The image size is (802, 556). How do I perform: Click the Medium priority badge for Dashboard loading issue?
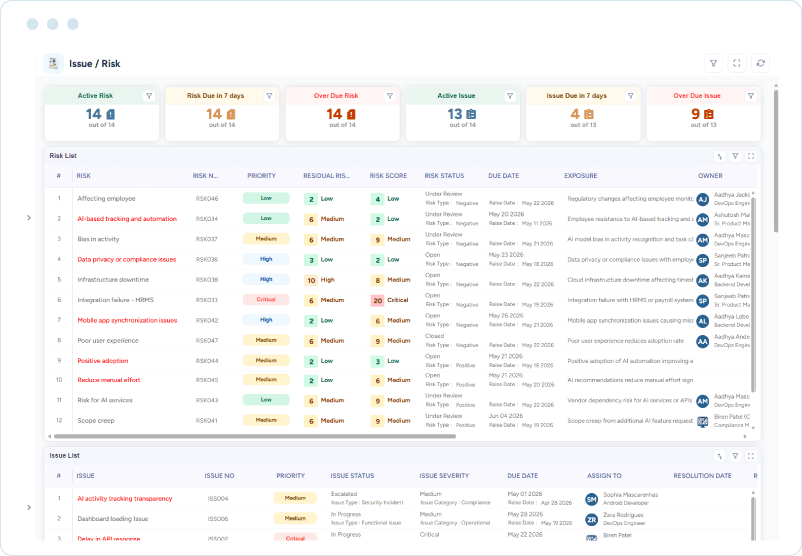tap(295, 518)
